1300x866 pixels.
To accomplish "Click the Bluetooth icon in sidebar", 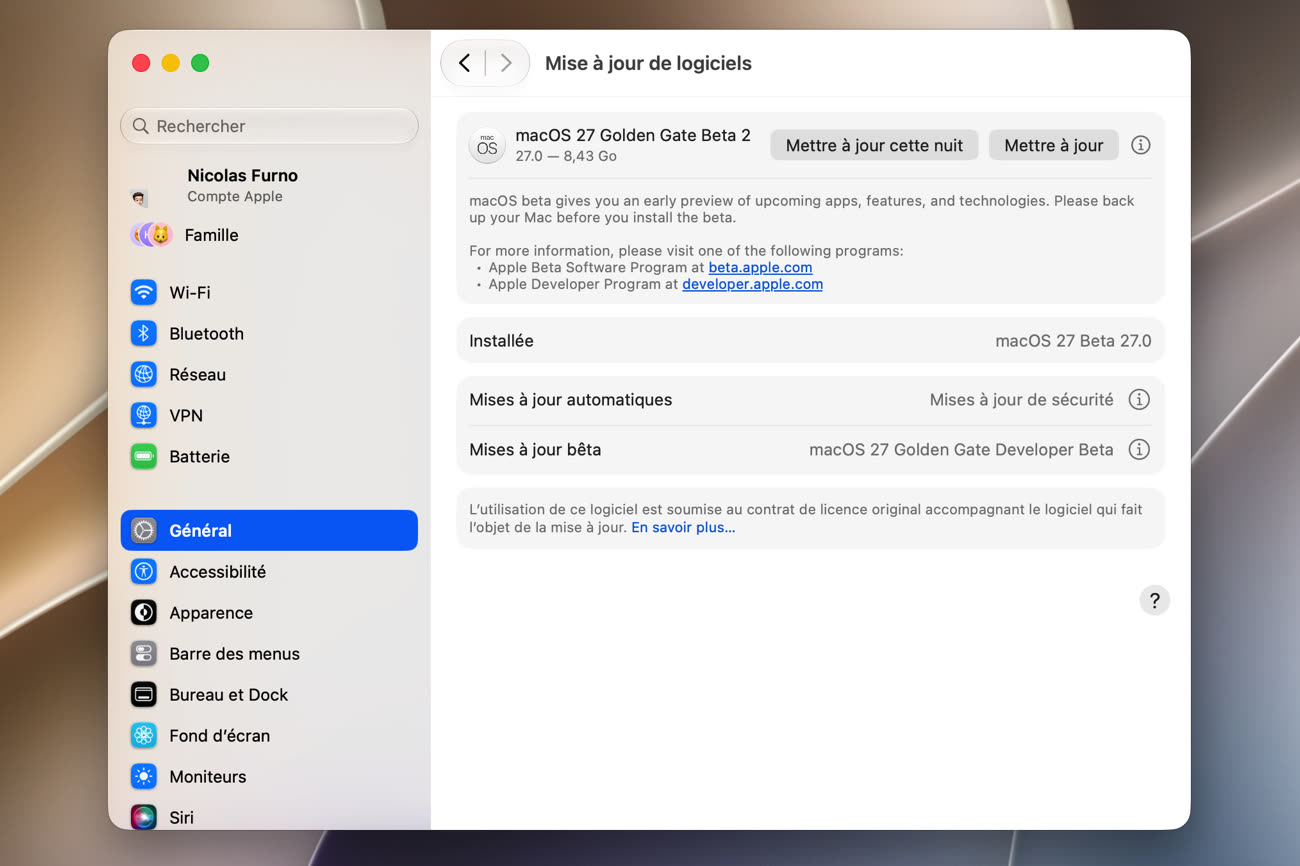I will point(144,333).
